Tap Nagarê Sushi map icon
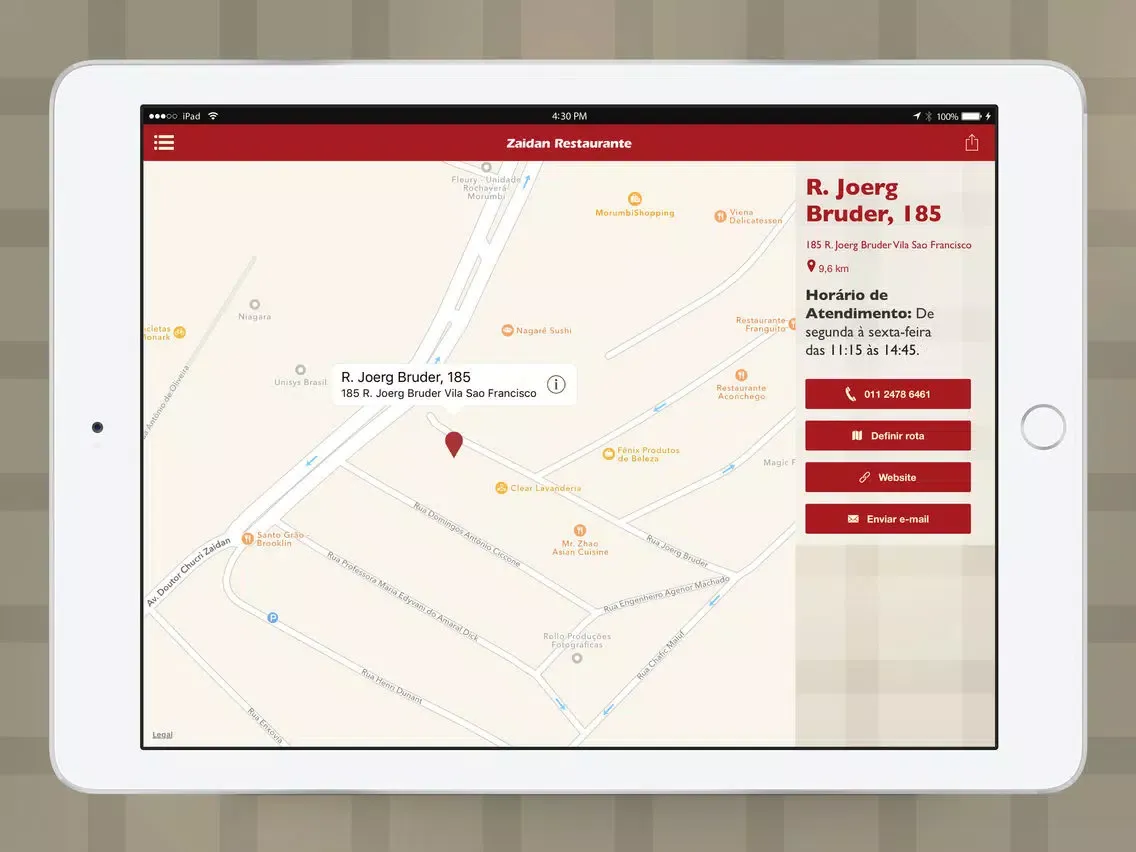Screen dimensions: 1136x852 [x=507, y=330]
